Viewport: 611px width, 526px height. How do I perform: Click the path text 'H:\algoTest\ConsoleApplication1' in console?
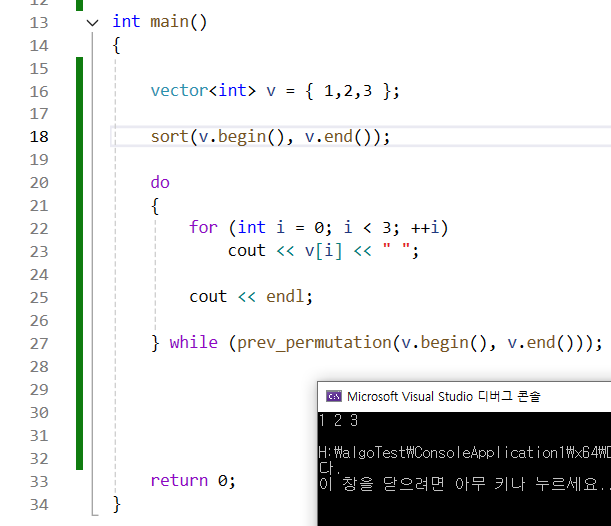point(441,453)
